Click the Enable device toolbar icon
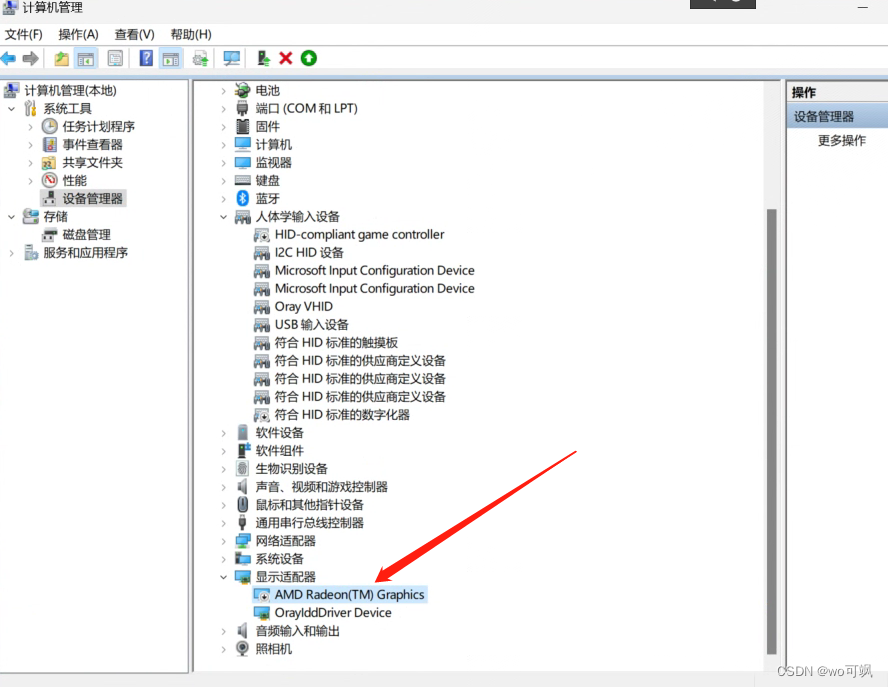This screenshot has width=888, height=687. pyautogui.click(x=263, y=58)
